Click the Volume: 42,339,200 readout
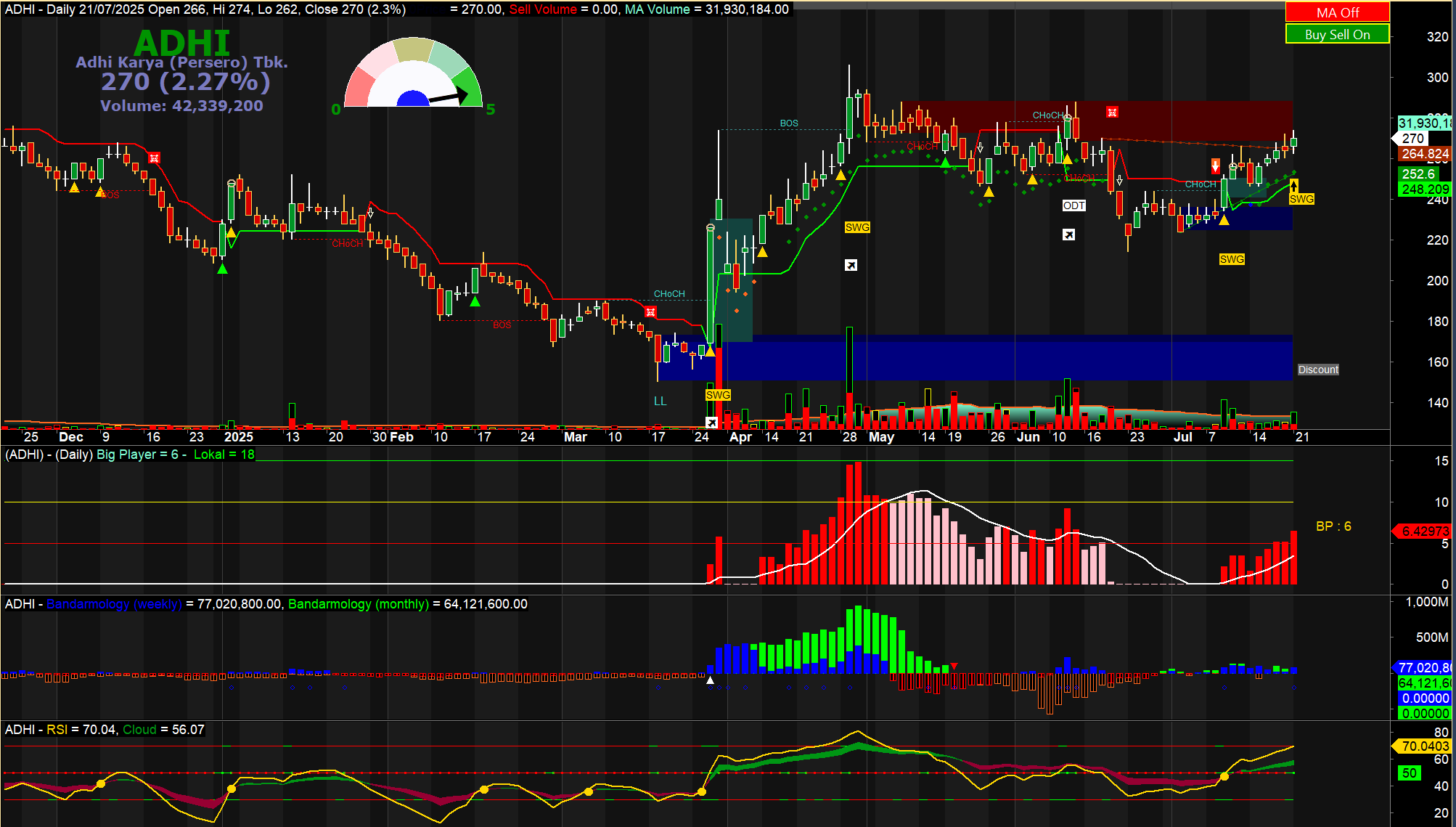 click(x=182, y=106)
